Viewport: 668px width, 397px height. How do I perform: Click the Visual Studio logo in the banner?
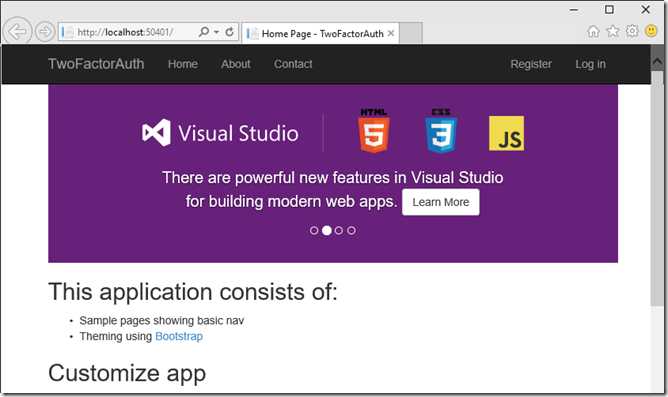pyautogui.click(x=220, y=133)
